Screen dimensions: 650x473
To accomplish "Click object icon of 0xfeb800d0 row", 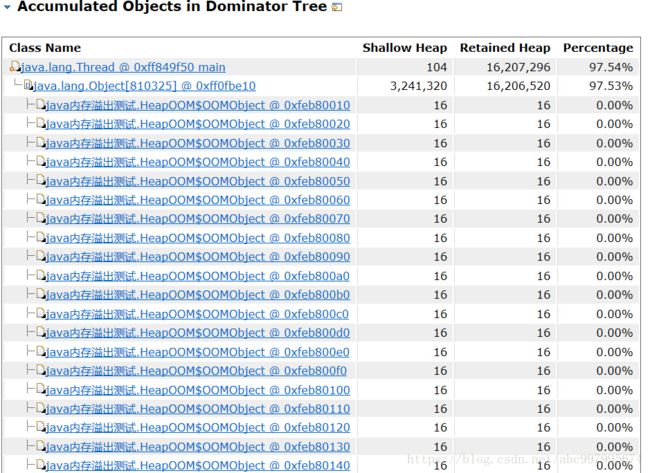I will [41, 332].
